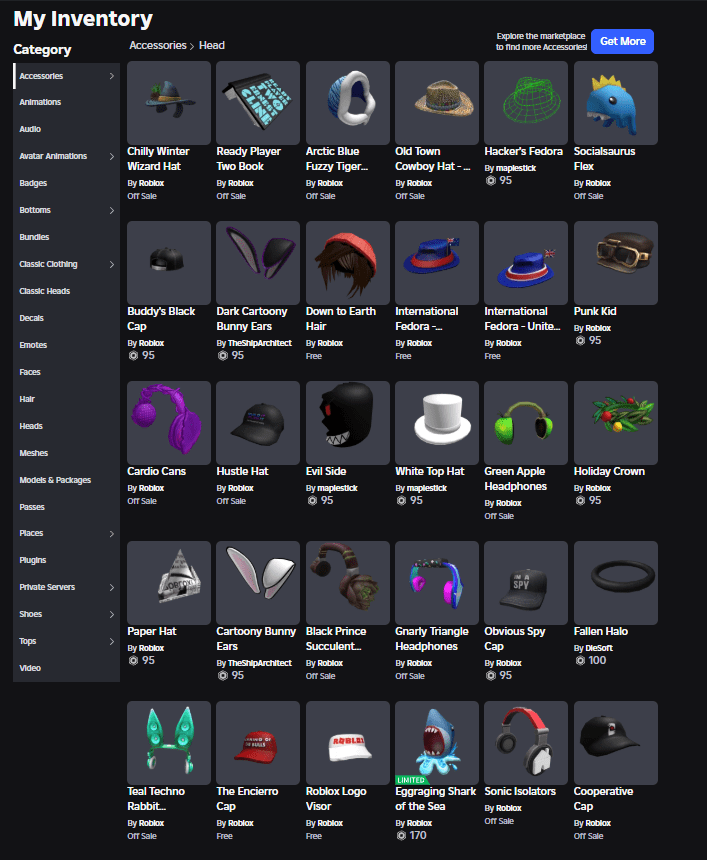Select the Arctic Blue Fuzzy Tiger item image

(x=348, y=103)
